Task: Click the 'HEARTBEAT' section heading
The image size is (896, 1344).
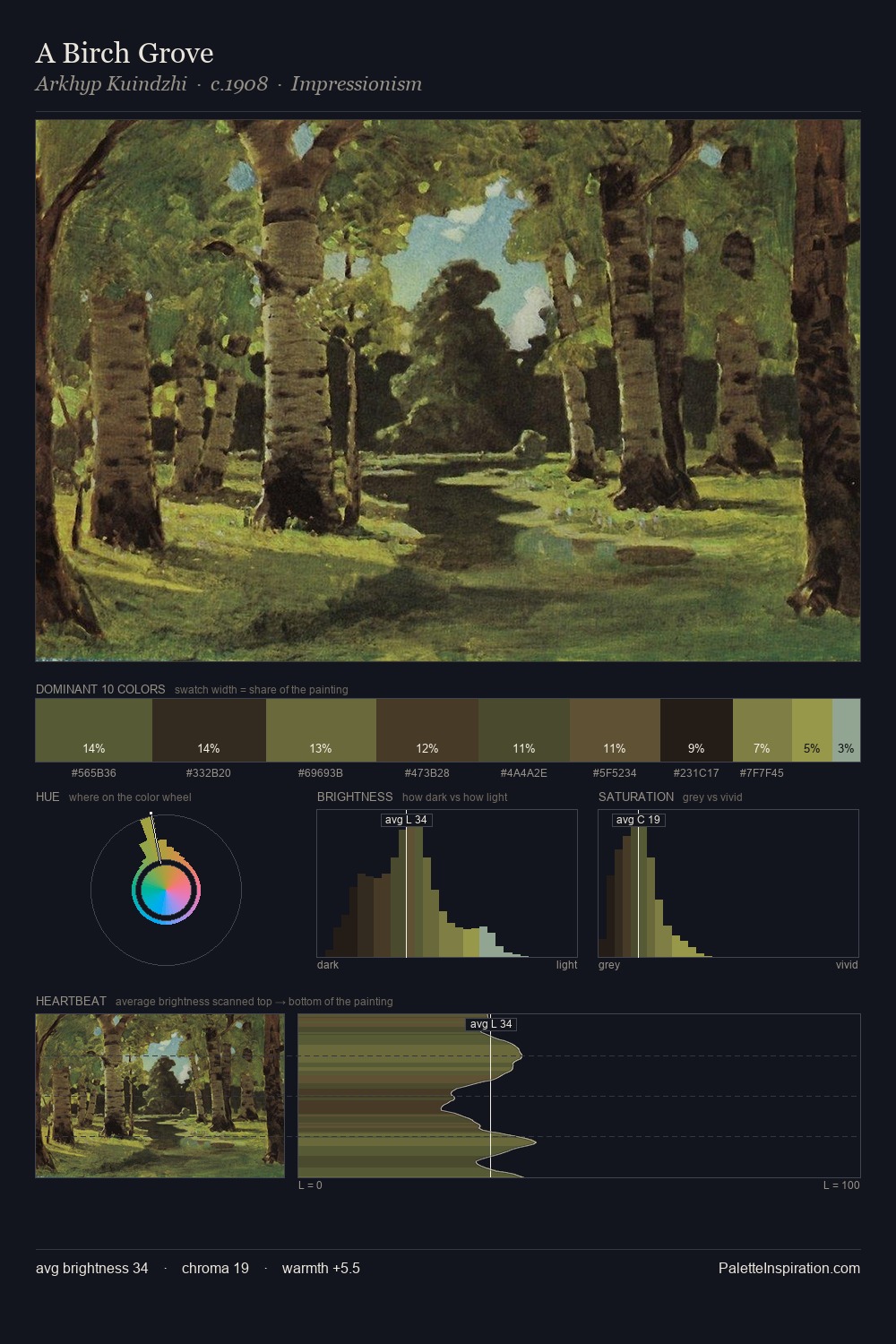Action: [x=71, y=1001]
